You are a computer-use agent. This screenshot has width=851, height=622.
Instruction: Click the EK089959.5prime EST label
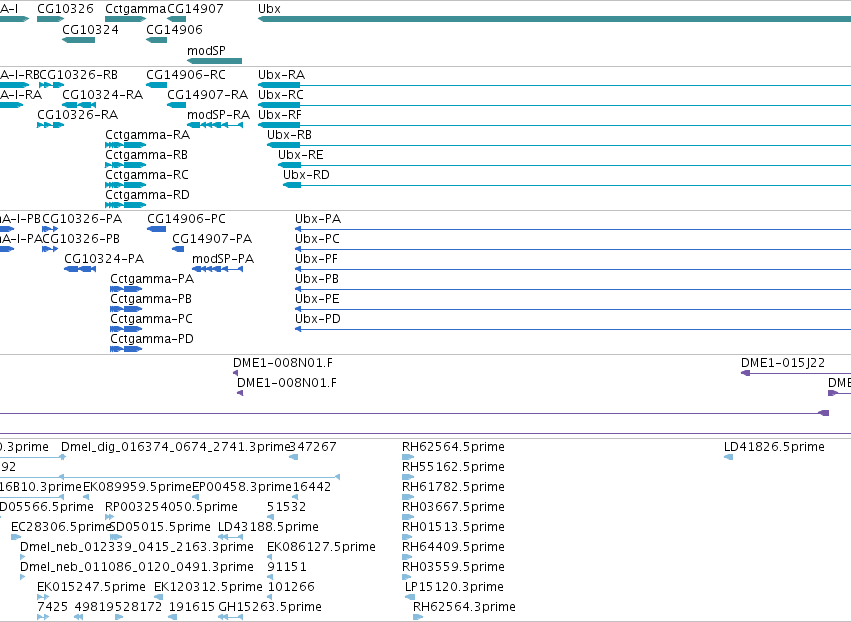pyautogui.click(x=138, y=487)
